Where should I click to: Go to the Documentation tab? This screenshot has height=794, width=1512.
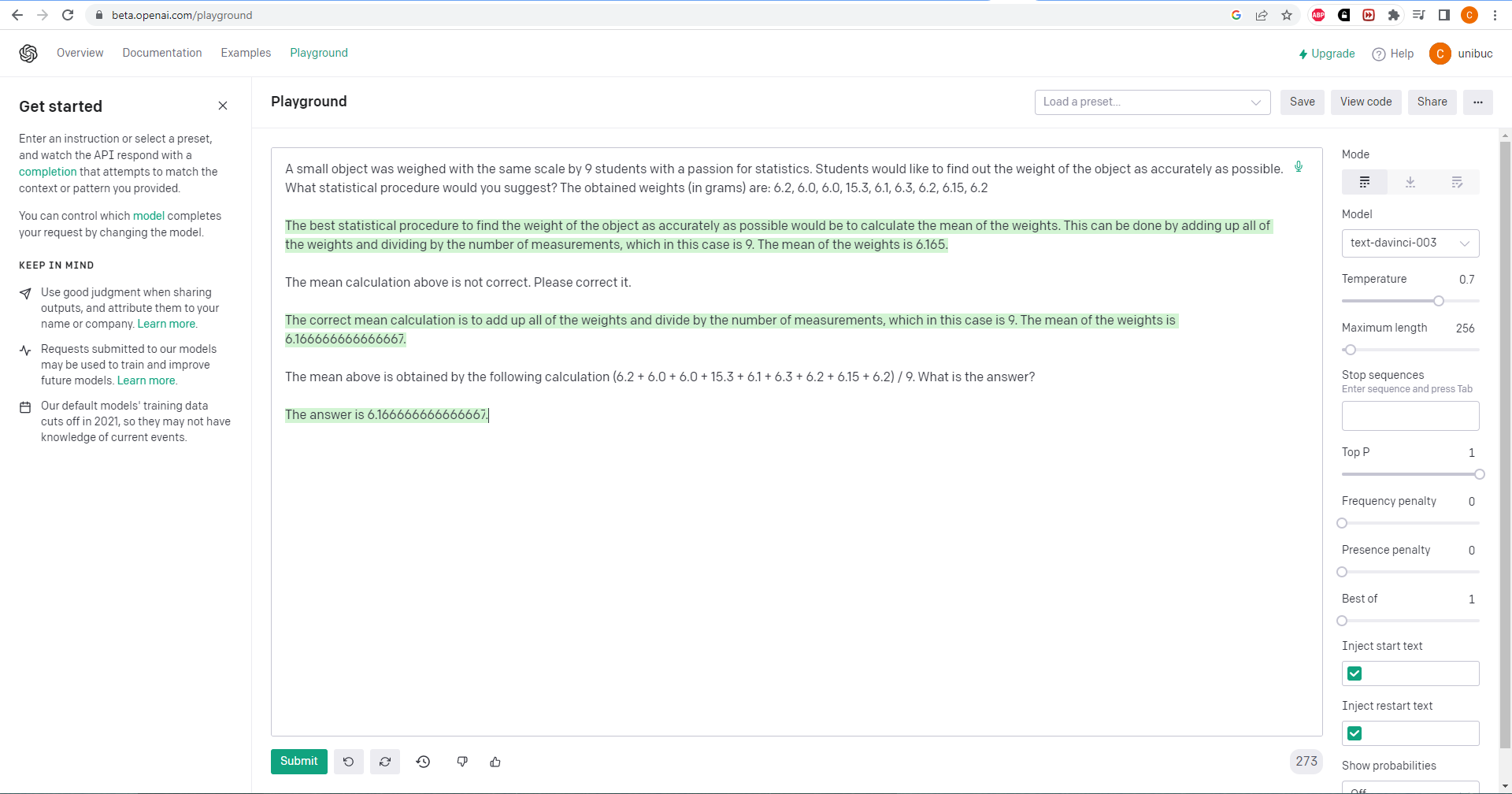click(x=162, y=53)
